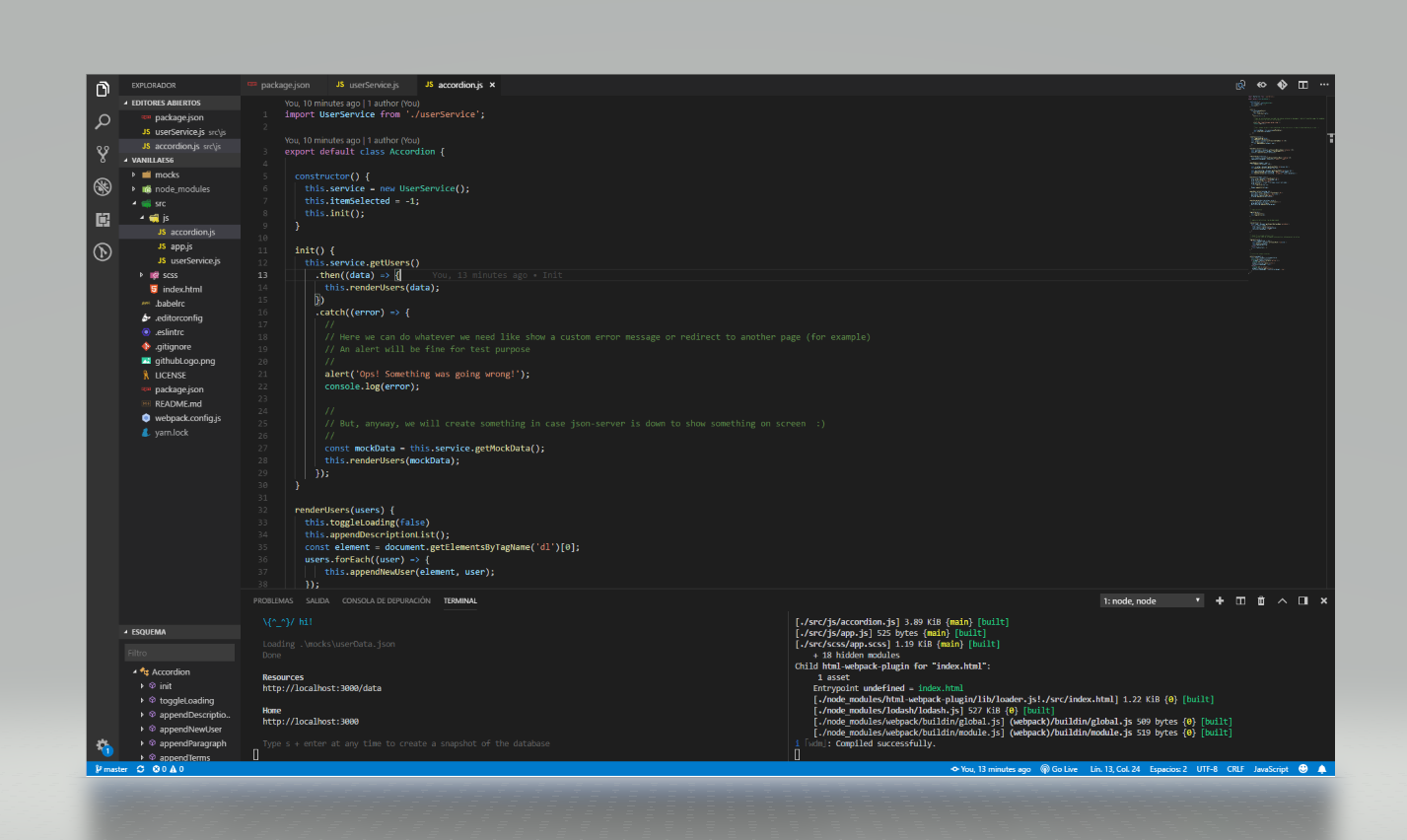Open the terminal selector dropdown '1: node, node'
This screenshot has width=1407, height=840.
[x=1153, y=600]
